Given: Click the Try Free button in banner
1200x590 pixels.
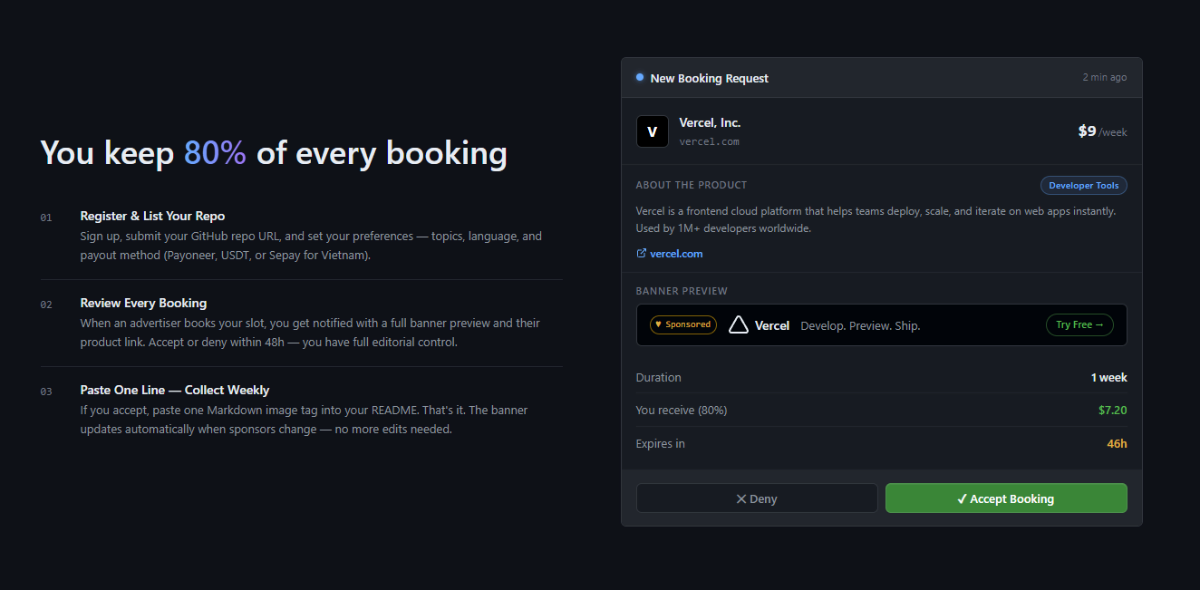Looking at the screenshot, I should point(1080,325).
